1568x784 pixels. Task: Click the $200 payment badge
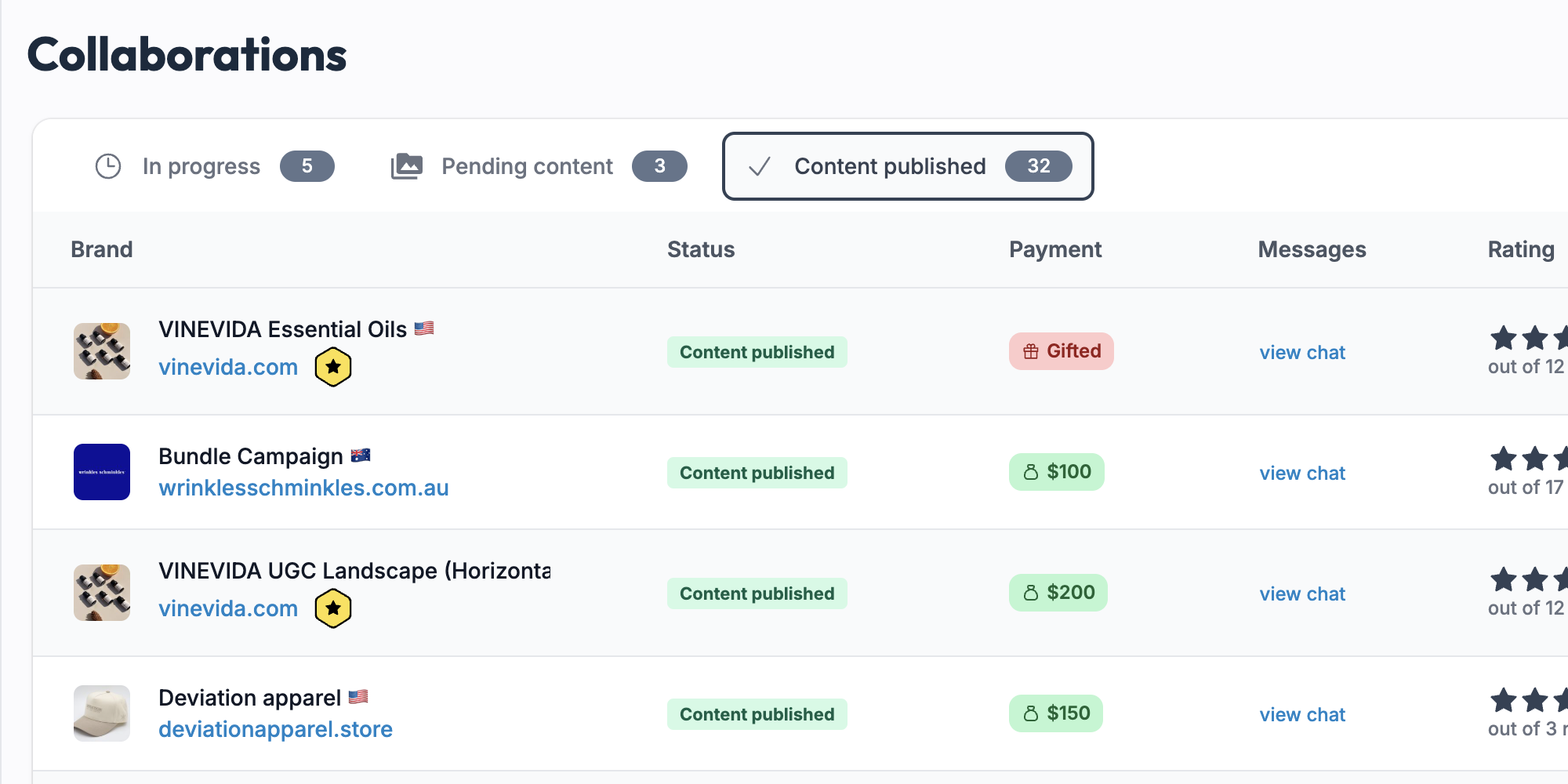[x=1058, y=593]
